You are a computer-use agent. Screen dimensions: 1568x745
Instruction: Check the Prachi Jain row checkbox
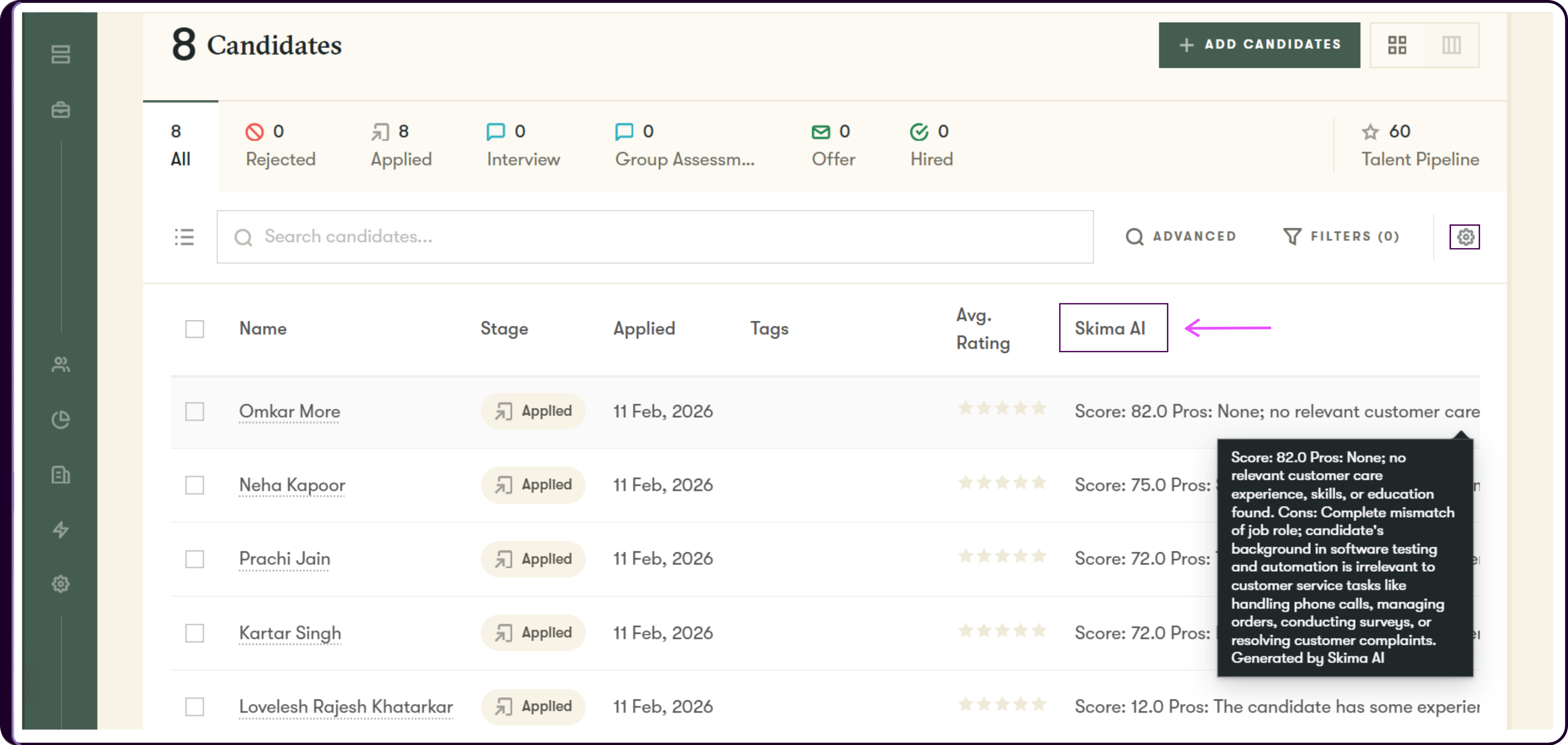coord(195,559)
